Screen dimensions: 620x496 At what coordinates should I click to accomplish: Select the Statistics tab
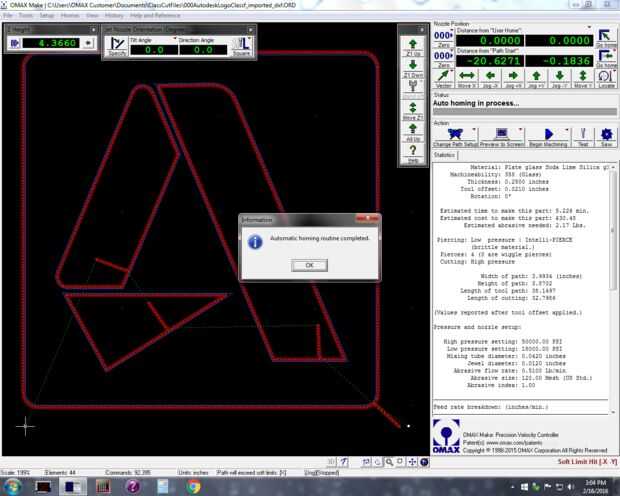coord(444,155)
